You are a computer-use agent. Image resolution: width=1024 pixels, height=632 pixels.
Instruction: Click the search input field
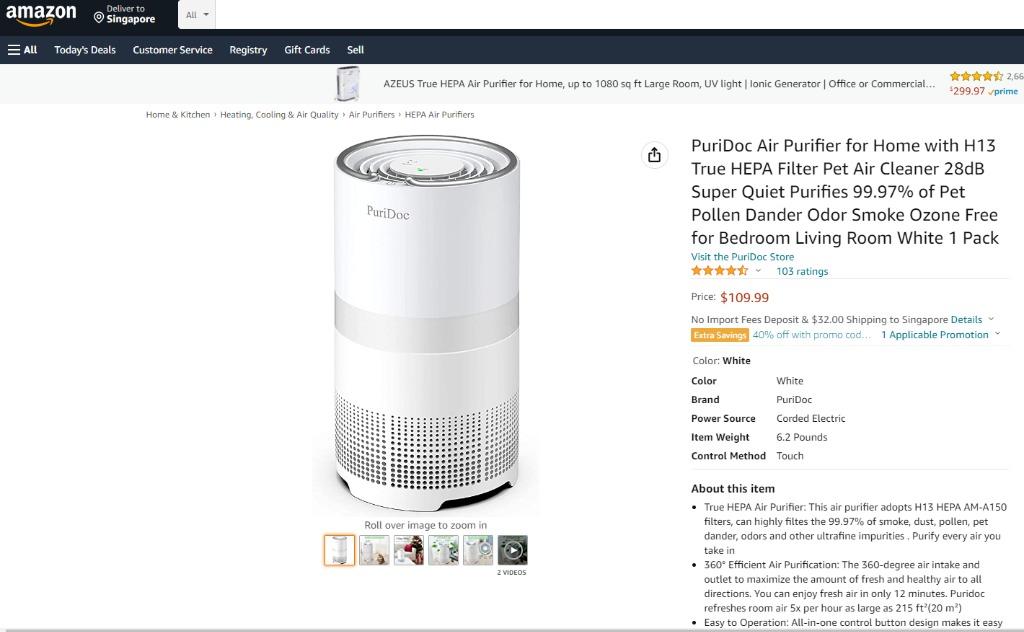coord(600,15)
